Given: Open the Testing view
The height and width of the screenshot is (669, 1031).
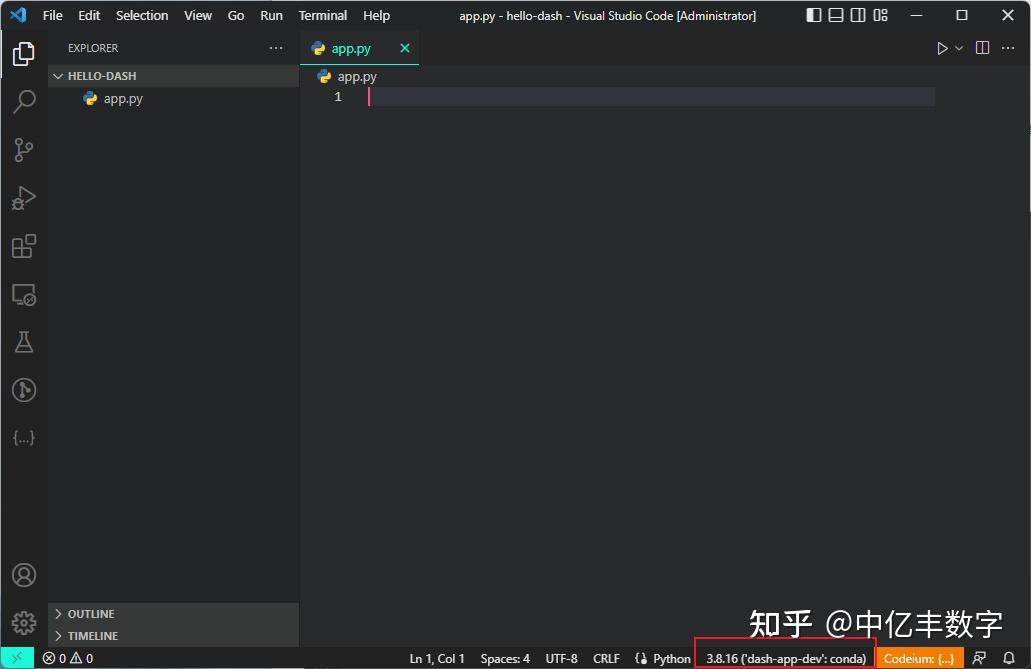Looking at the screenshot, I should [x=24, y=342].
